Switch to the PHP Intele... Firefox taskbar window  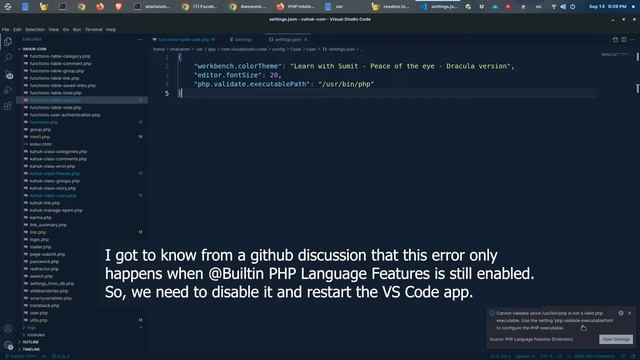(x=296, y=7)
